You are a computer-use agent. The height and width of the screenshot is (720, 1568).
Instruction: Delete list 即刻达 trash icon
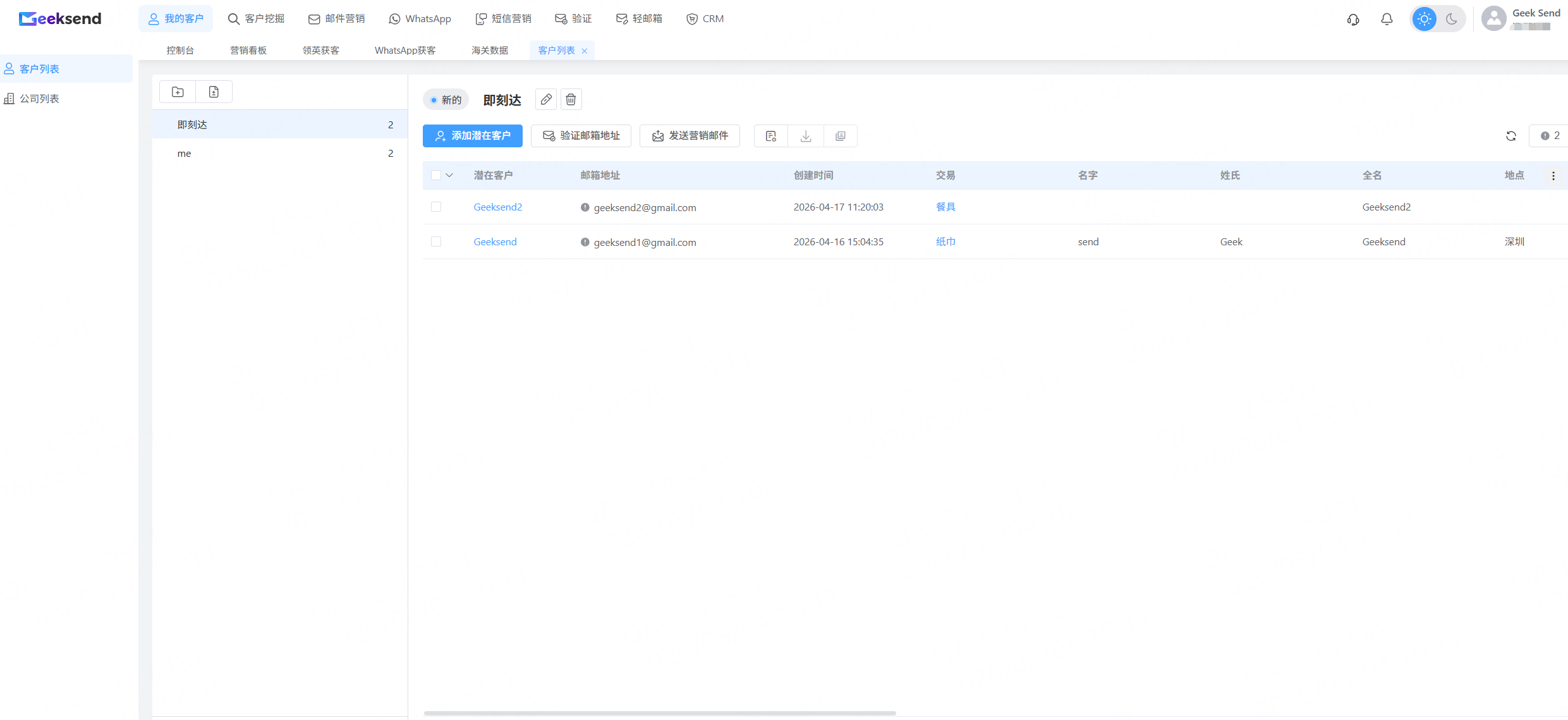[x=571, y=99]
